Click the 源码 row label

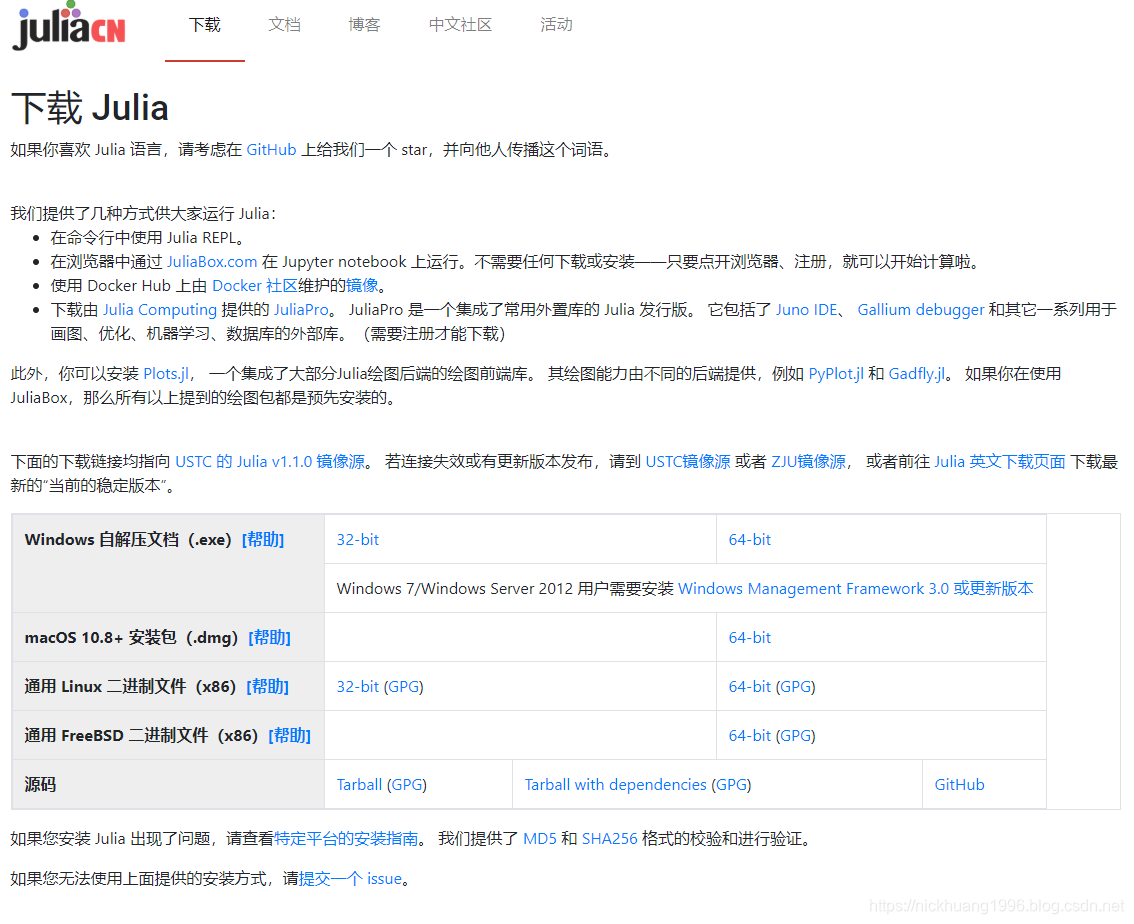pyautogui.click(x=40, y=785)
